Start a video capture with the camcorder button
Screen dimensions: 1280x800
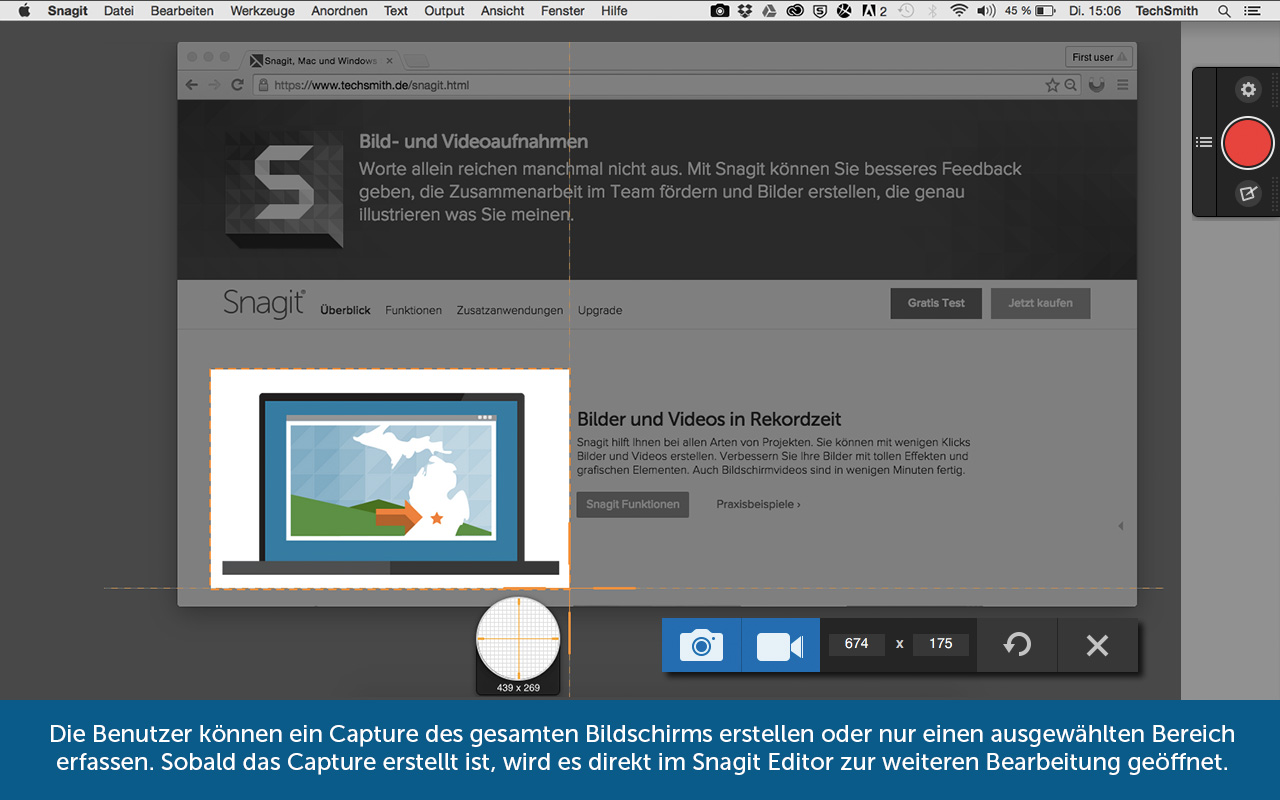pyautogui.click(x=780, y=645)
